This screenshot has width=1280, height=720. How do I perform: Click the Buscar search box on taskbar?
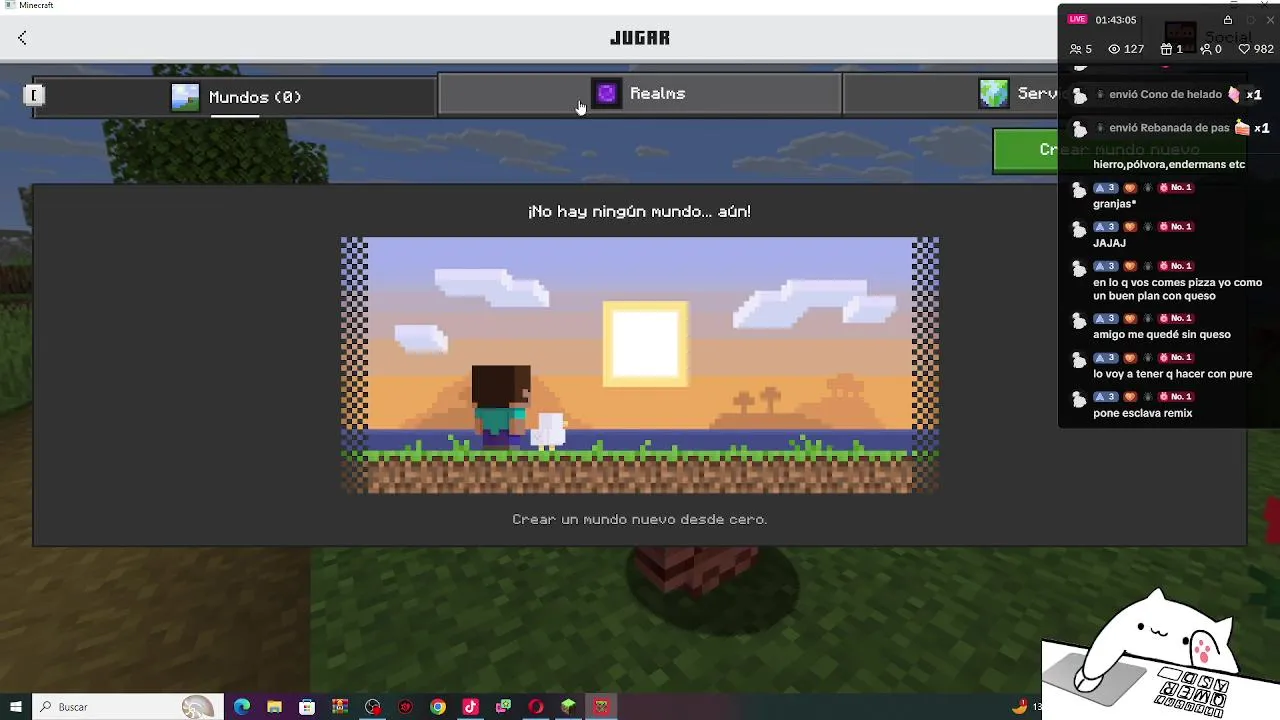[x=128, y=707]
